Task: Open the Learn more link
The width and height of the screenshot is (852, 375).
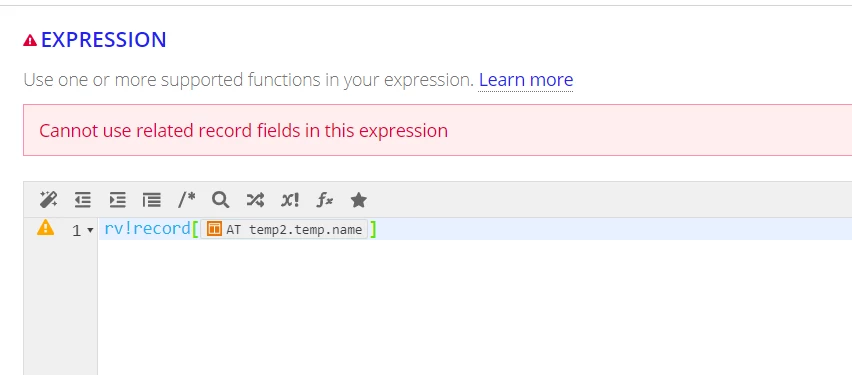Action: click(x=525, y=80)
